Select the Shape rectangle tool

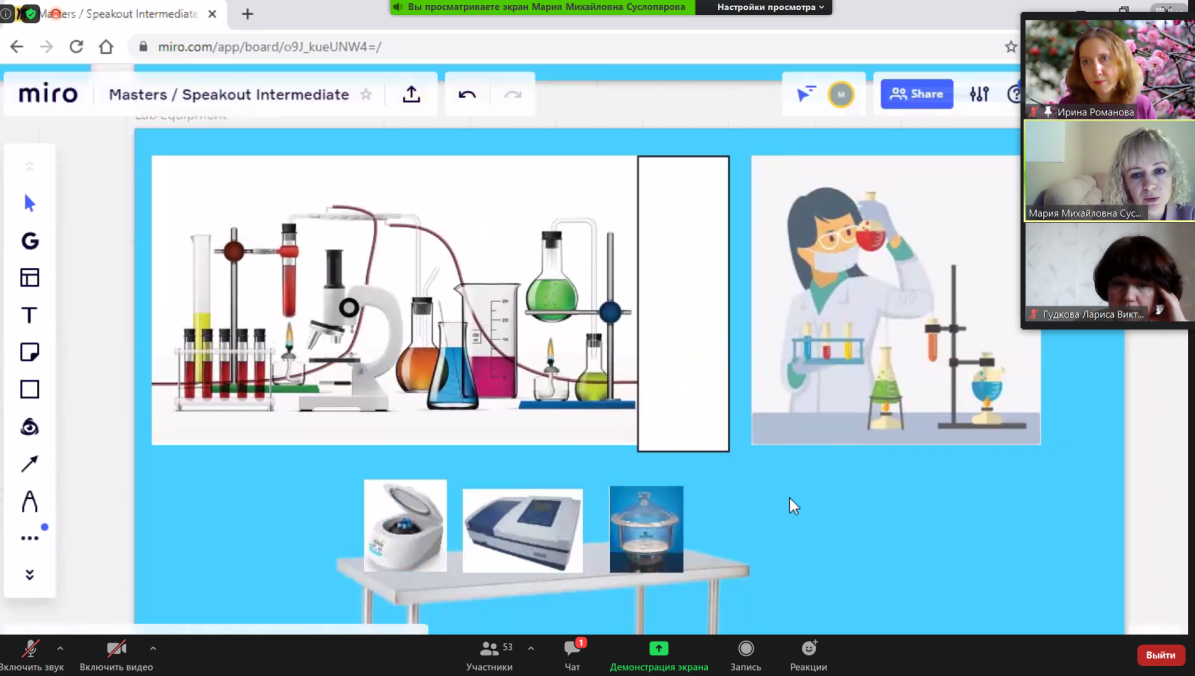coord(30,389)
